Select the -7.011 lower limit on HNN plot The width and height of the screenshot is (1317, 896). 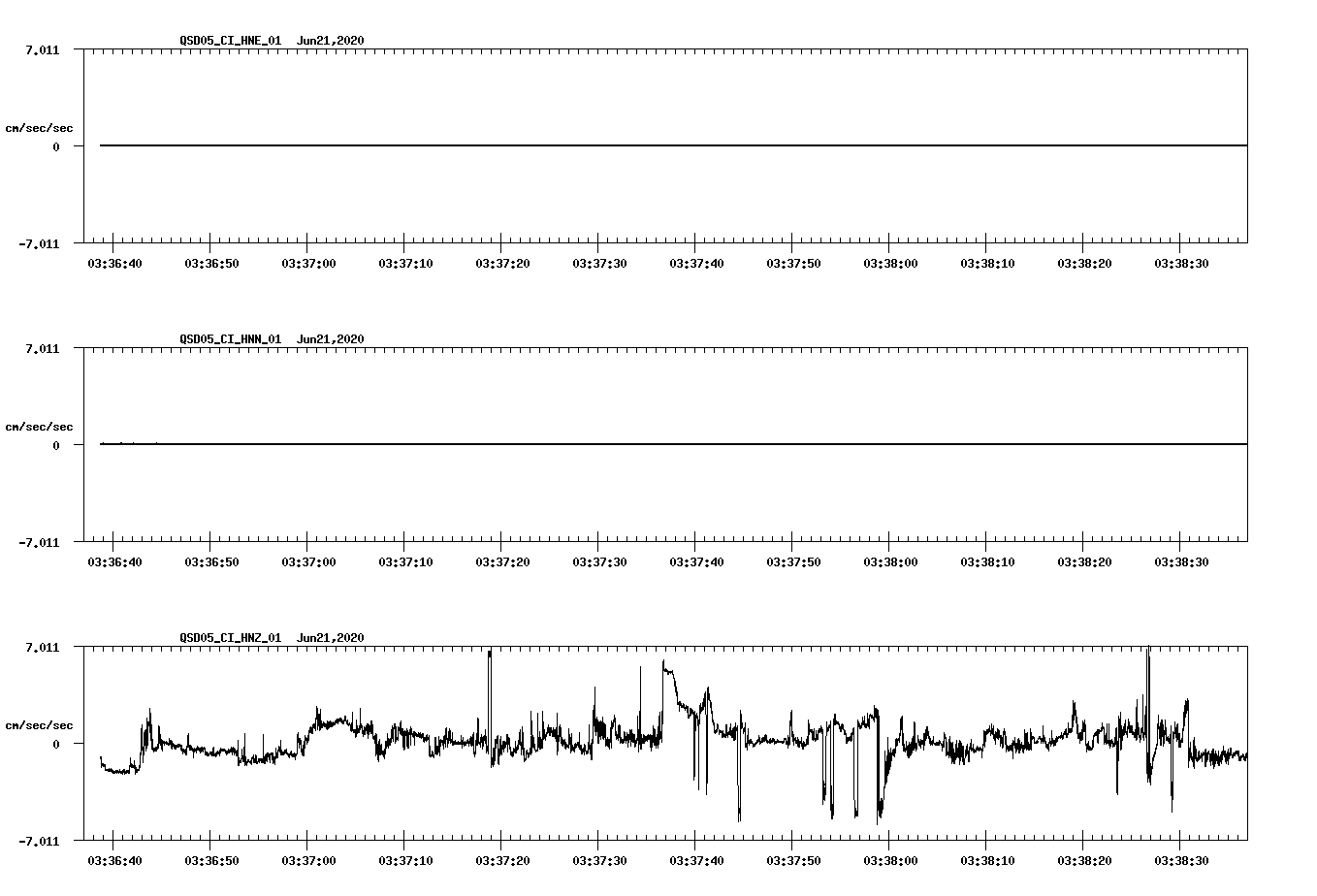39,542
